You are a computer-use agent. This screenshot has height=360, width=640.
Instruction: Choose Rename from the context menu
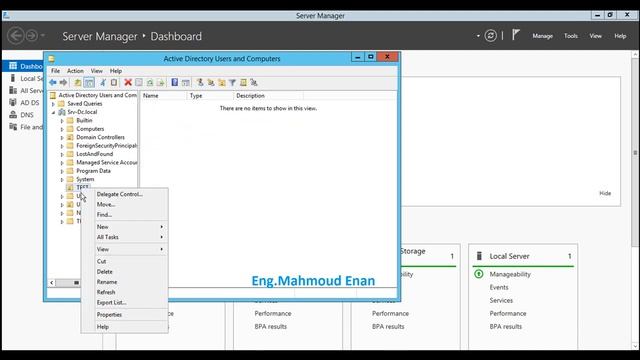click(x=130, y=282)
